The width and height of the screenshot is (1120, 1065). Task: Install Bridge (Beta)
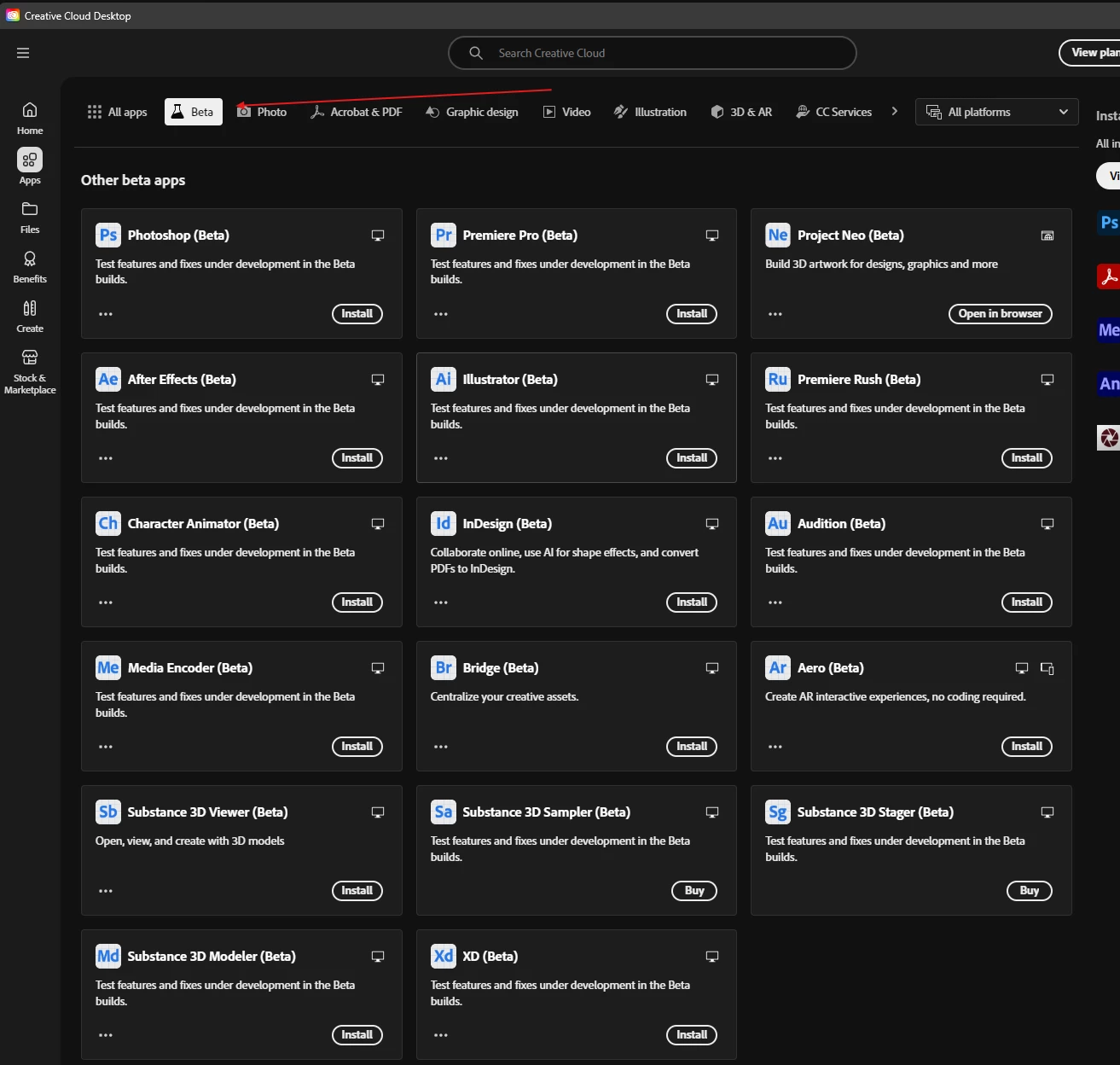click(692, 747)
